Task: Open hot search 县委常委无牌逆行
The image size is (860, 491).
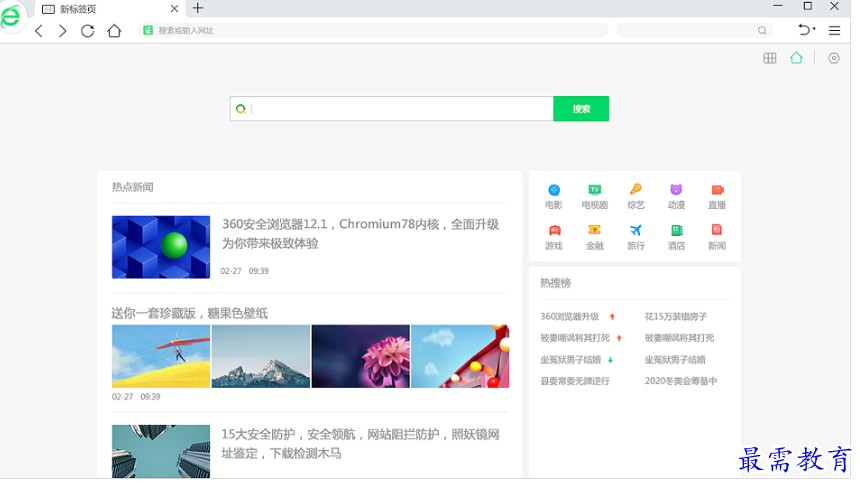Action: [x=575, y=381]
